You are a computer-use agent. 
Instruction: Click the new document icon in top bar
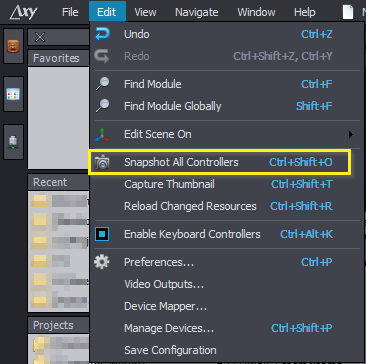click(x=348, y=12)
